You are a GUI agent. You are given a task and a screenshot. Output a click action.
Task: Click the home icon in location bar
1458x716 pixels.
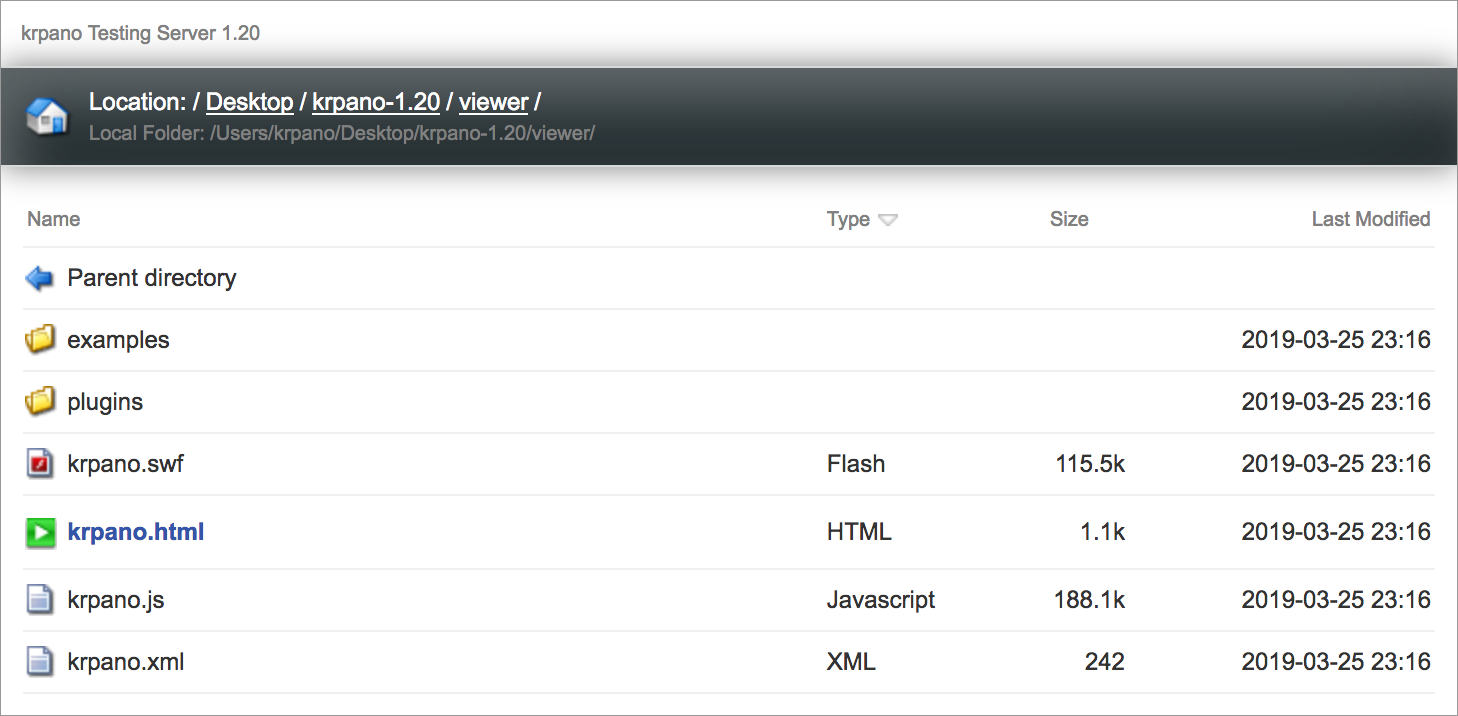[x=47, y=116]
